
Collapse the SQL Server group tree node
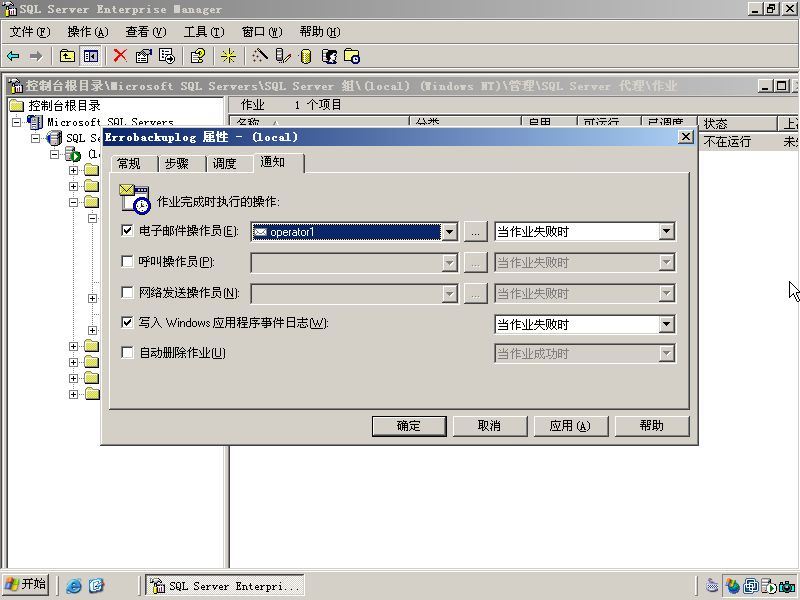tap(35, 138)
